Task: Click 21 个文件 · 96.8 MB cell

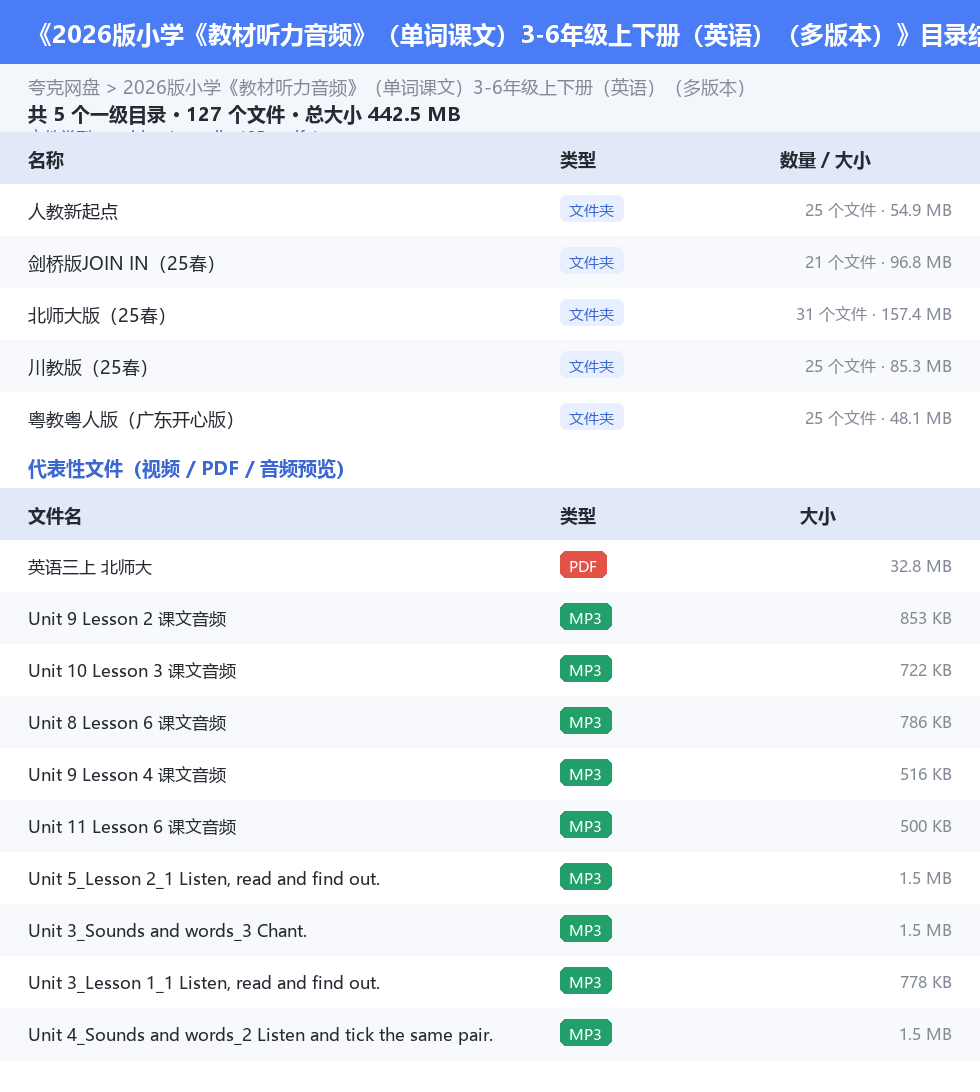Action: pyautogui.click(x=878, y=263)
